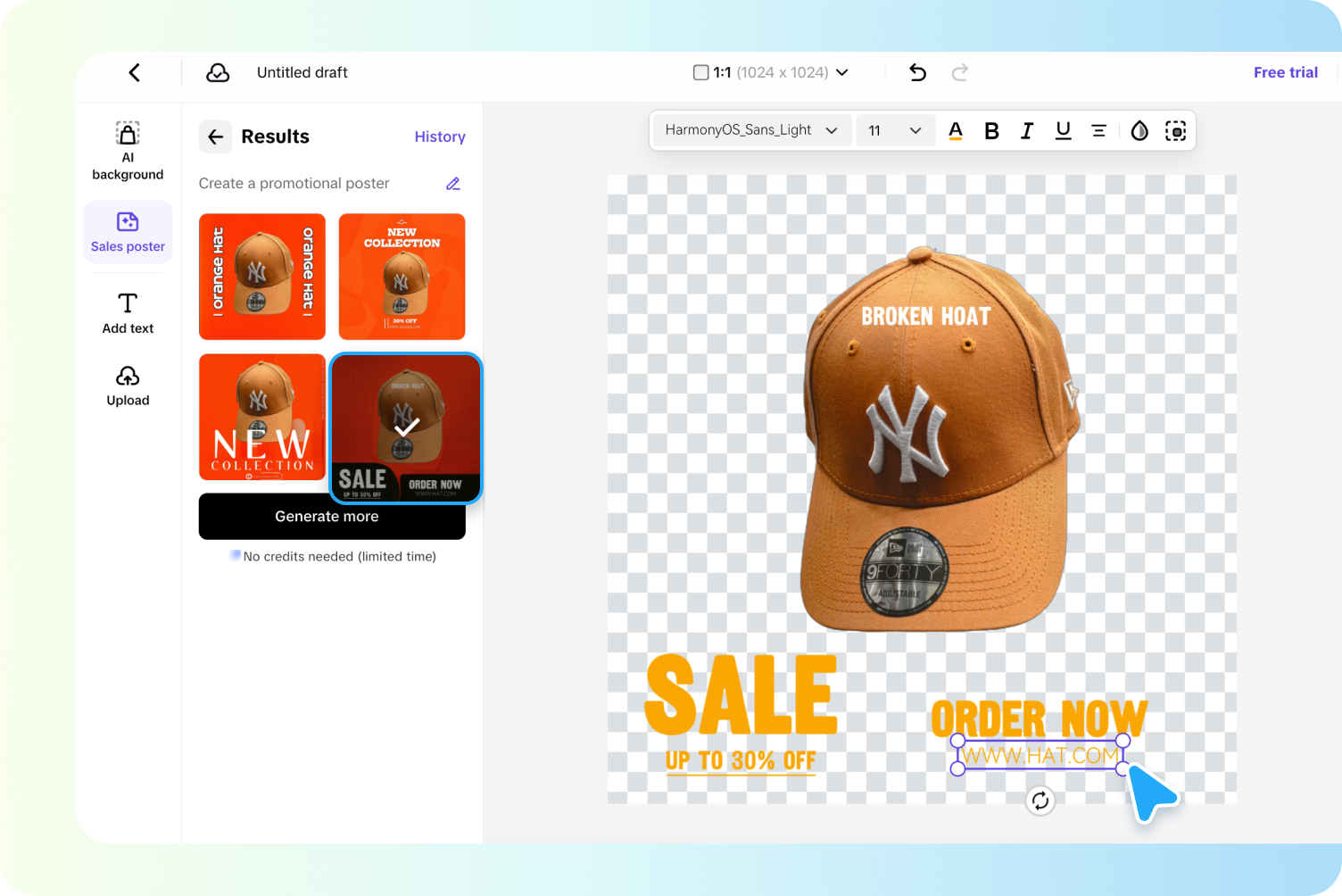
Task: Select the large white 'NEW' poster thumbnail
Action: pos(262,417)
